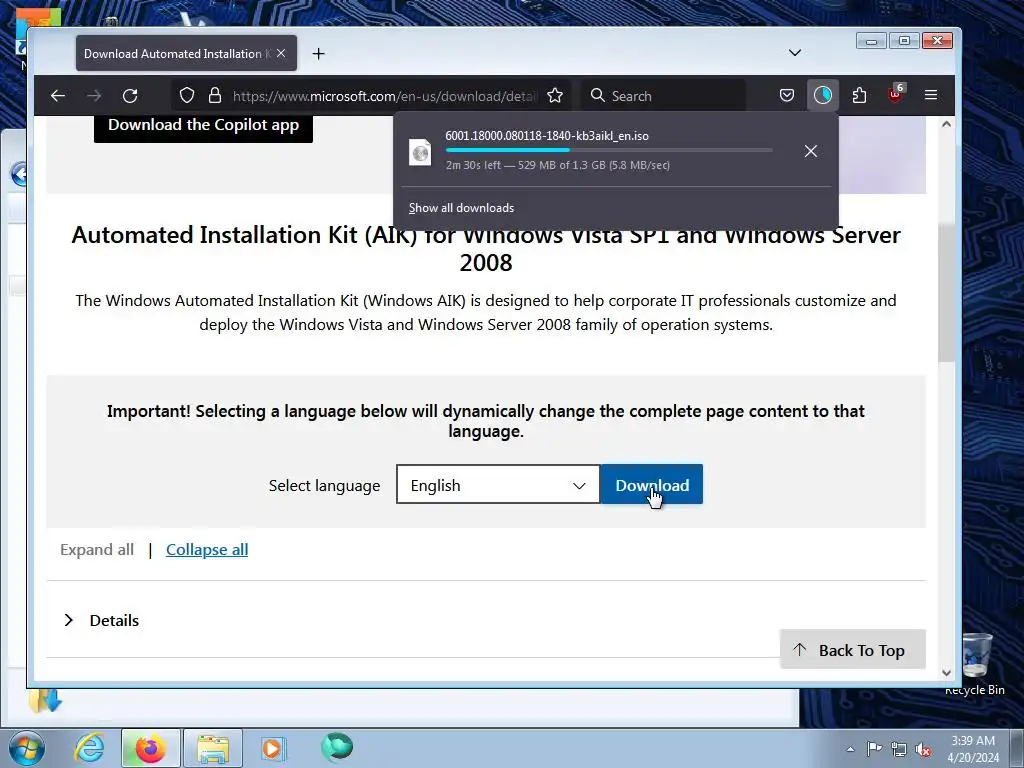Open Windows Explorer from taskbar

coord(213,748)
